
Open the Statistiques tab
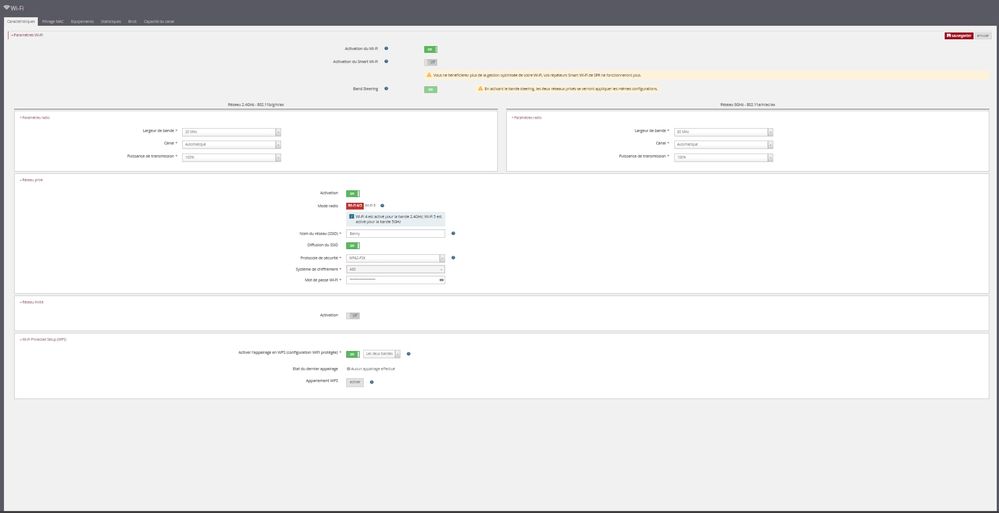click(x=110, y=21)
